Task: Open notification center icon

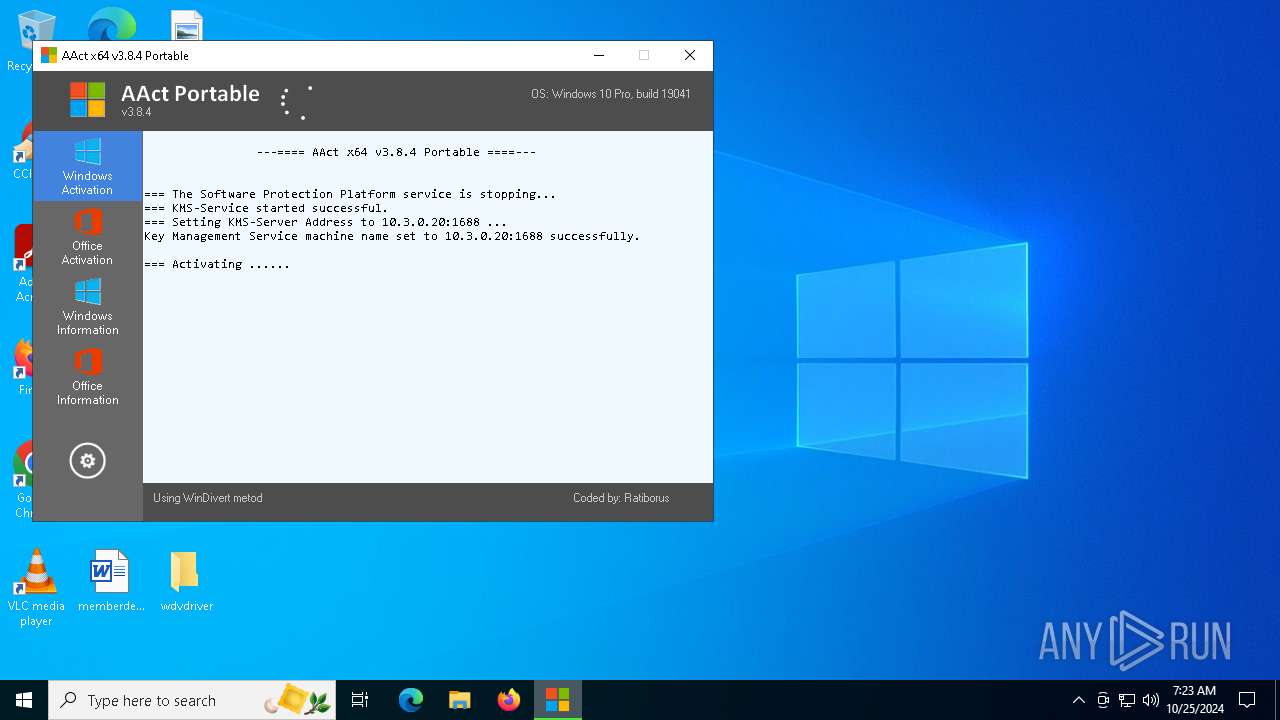Action: click(1247, 700)
